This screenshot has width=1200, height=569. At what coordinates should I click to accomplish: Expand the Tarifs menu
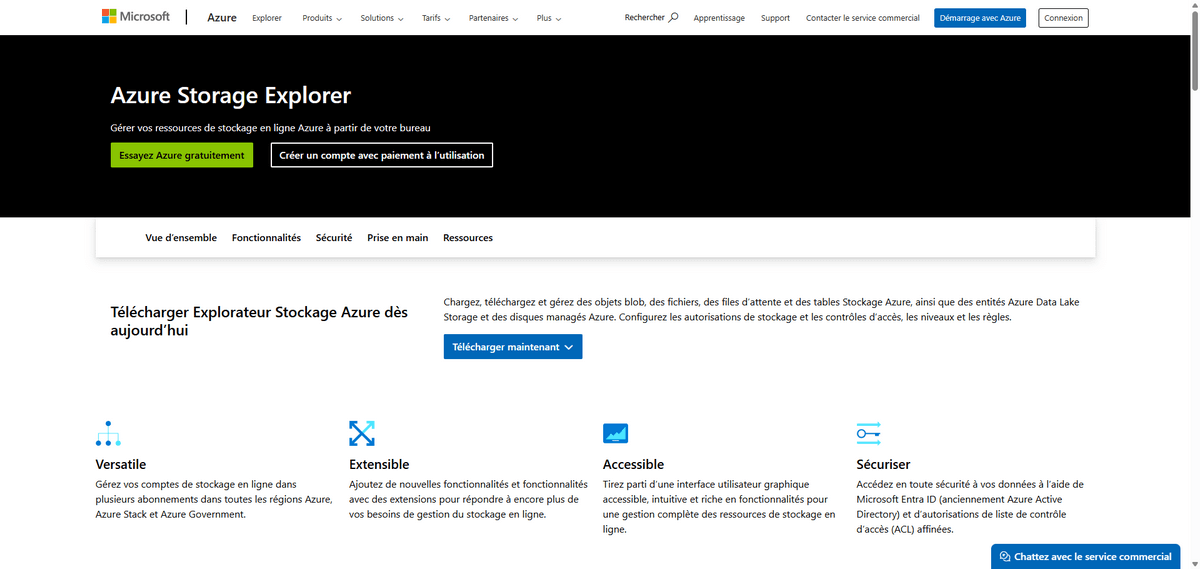pyautogui.click(x=436, y=18)
